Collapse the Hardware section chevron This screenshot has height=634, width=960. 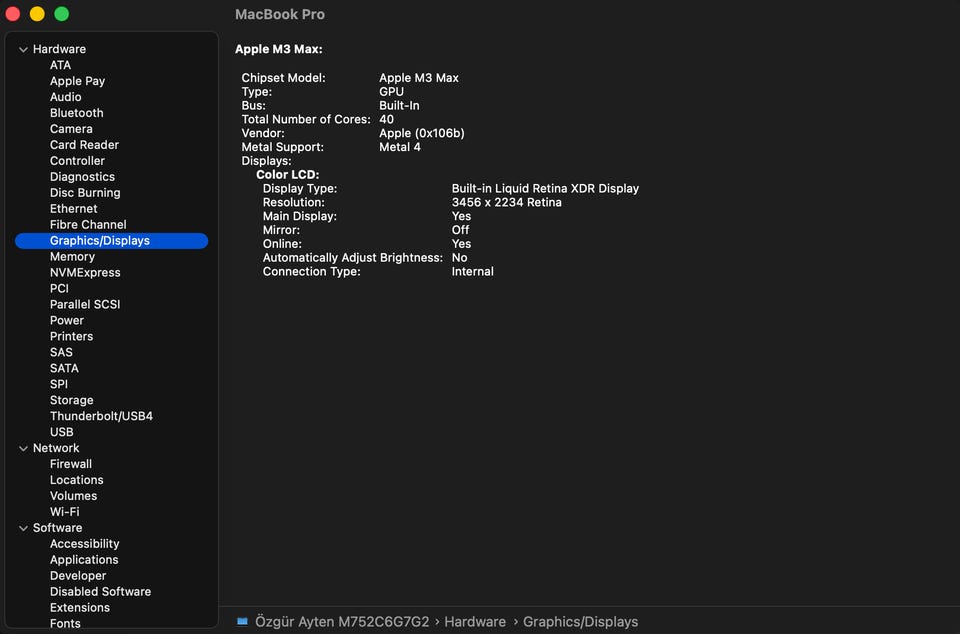click(x=23, y=49)
